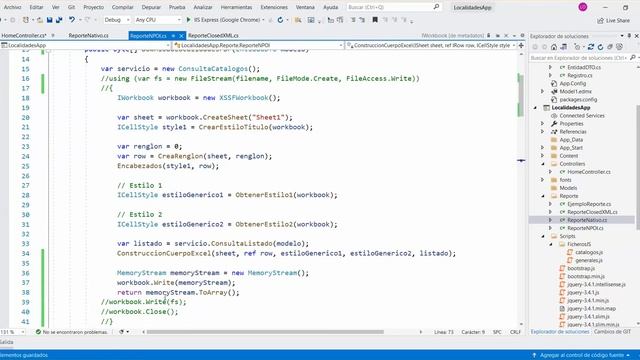
Task: Sync with active document in Solution Explorer
Action: (591, 47)
